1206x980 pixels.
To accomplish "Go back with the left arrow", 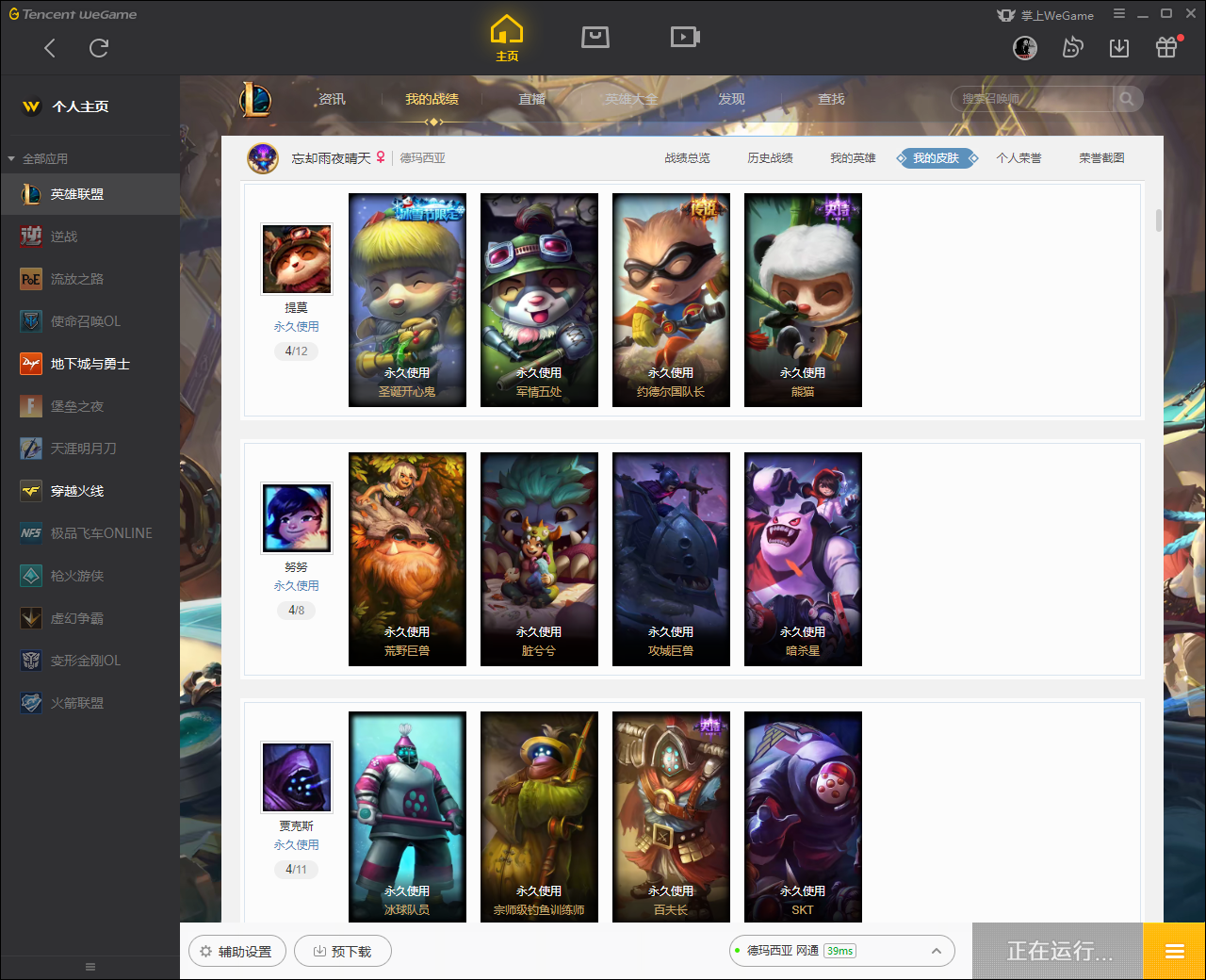I will coord(50,48).
